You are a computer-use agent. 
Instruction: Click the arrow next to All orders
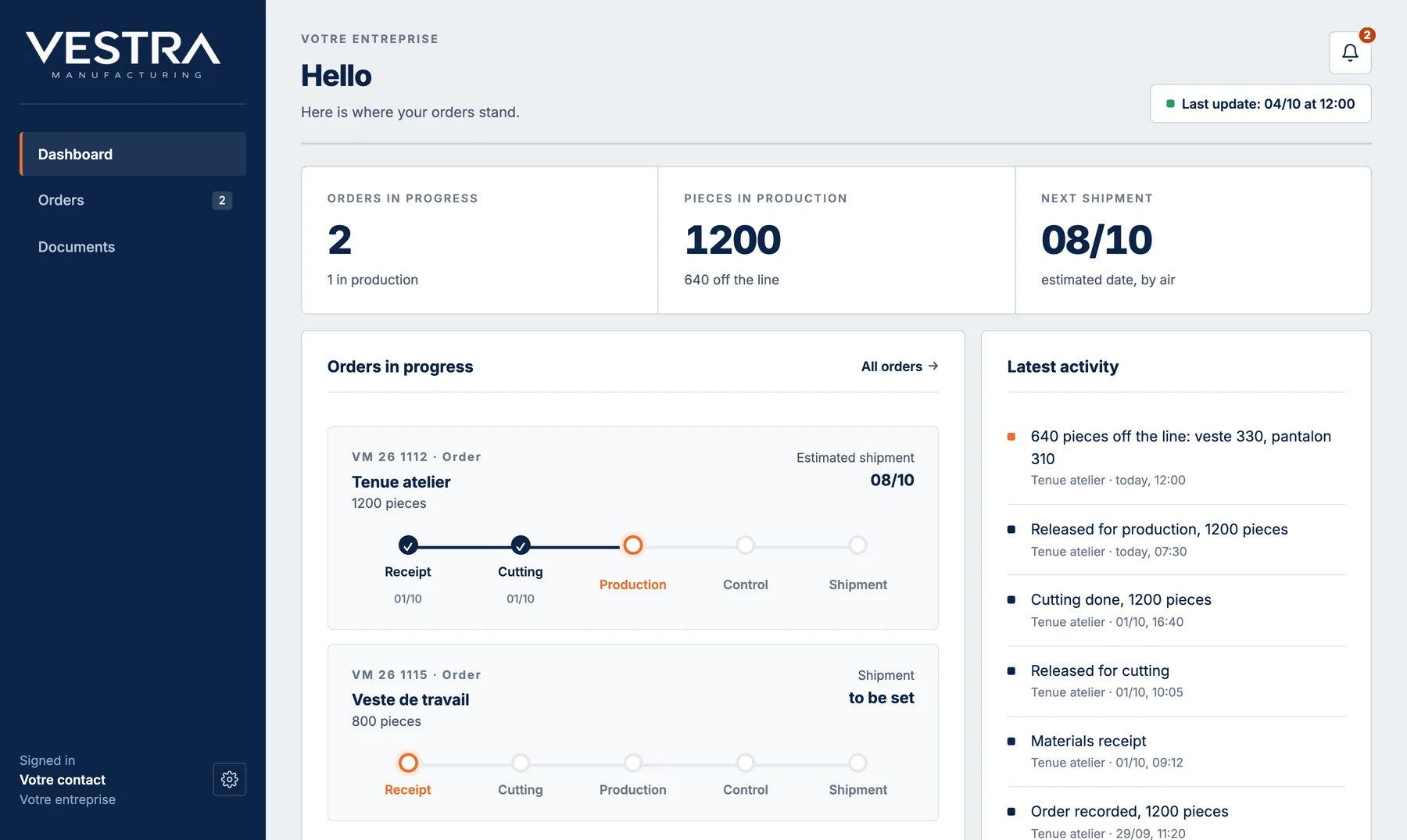point(933,366)
